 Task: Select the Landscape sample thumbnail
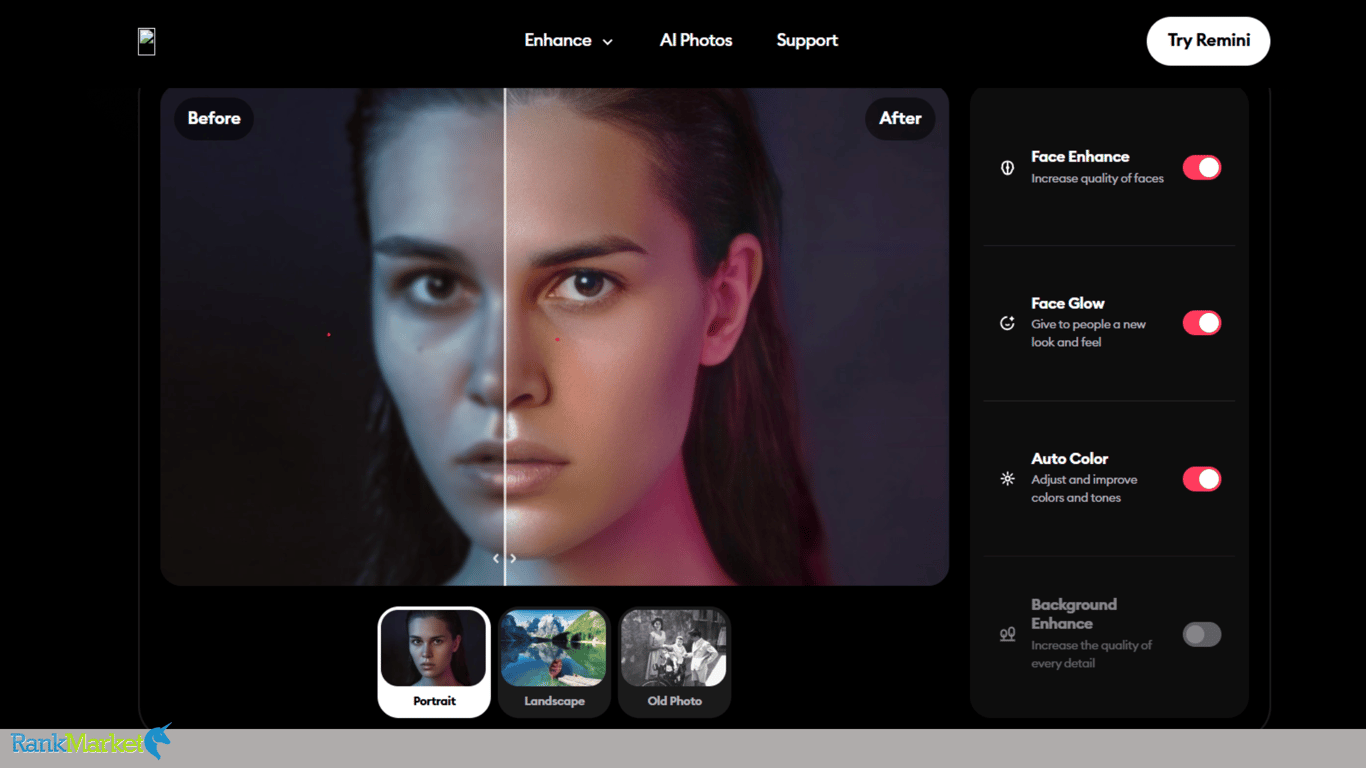[554, 662]
